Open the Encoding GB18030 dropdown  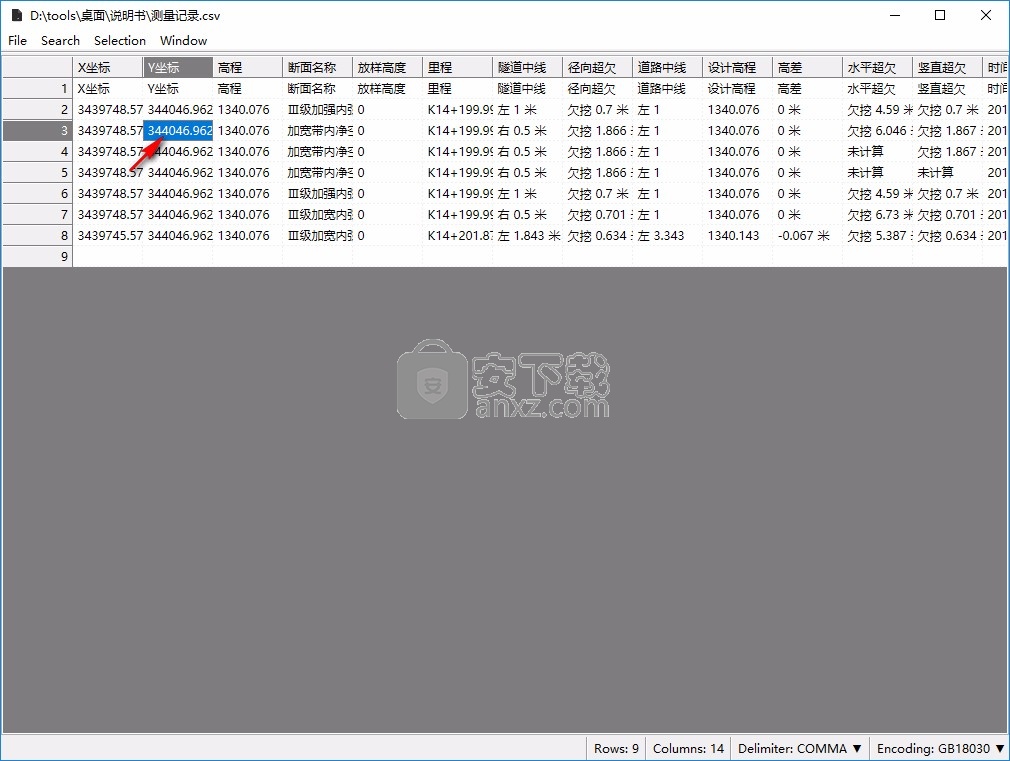coord(940,748)
